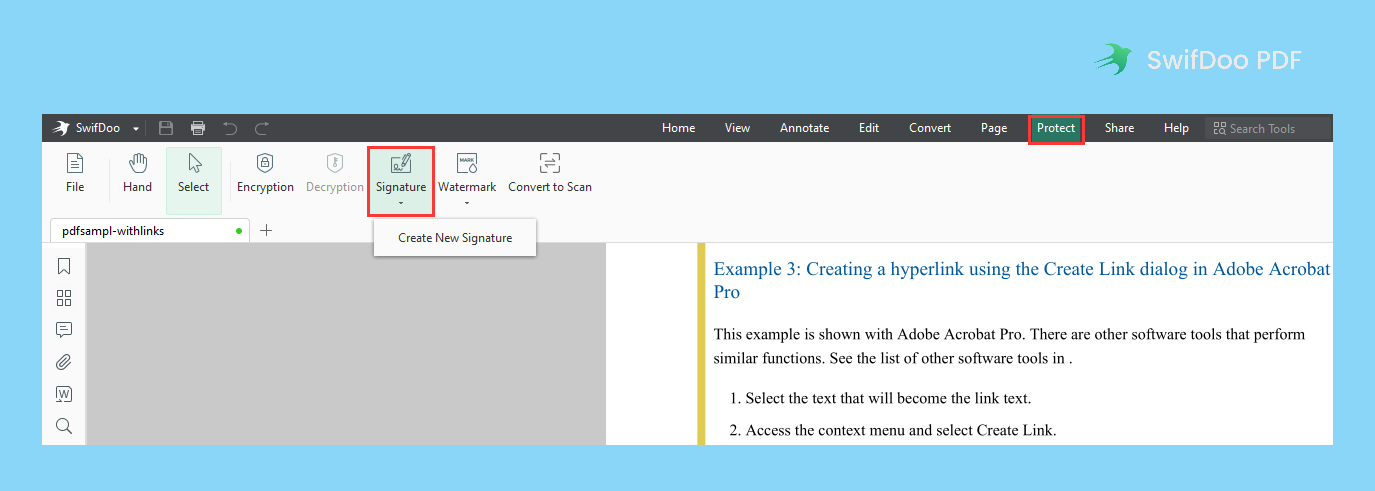
Task: Activate the Hand tool
Action: [x=138, y=174]
